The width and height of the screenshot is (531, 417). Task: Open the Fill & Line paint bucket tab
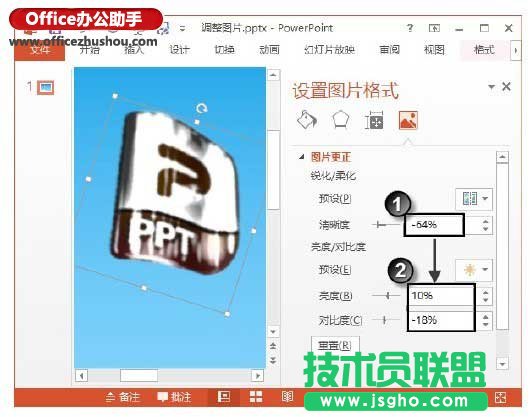pos(307,120)
